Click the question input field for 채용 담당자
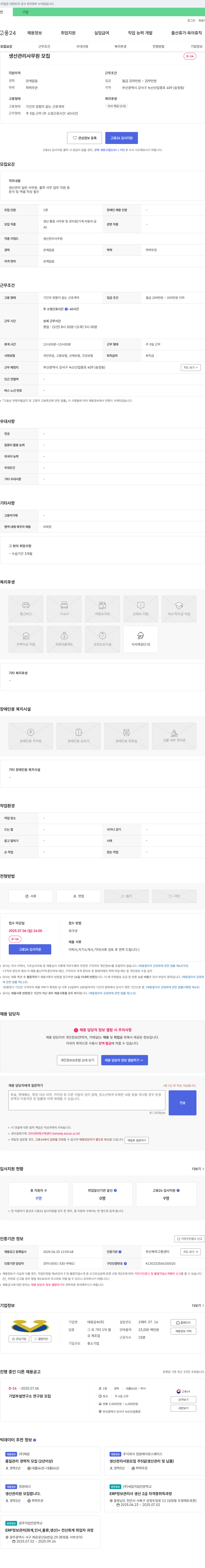The height and width of the screenshot is (1568, 205). (x=87, y=1101)
